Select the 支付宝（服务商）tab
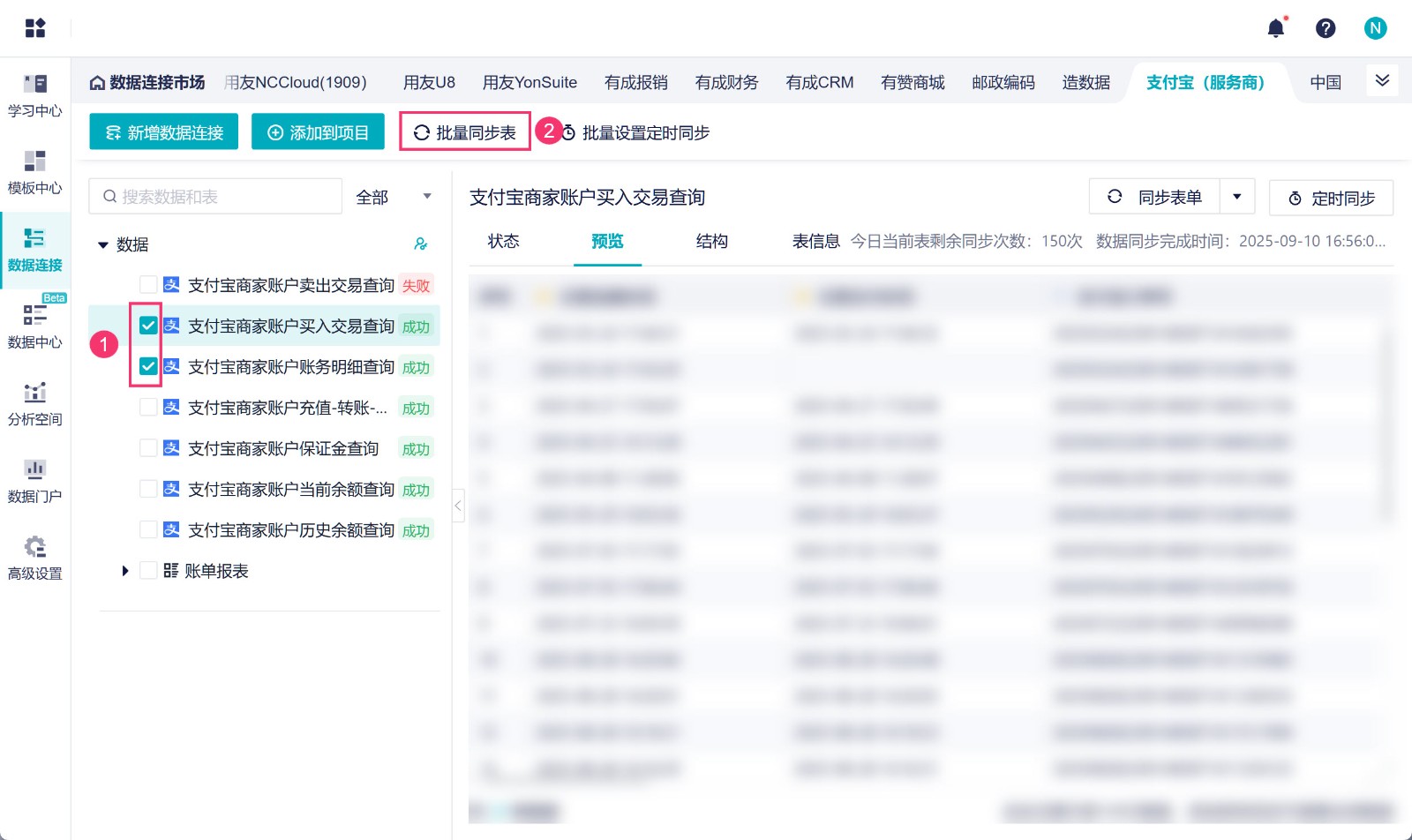This screenshot has width=1412, height=840. coord(1206,82)
